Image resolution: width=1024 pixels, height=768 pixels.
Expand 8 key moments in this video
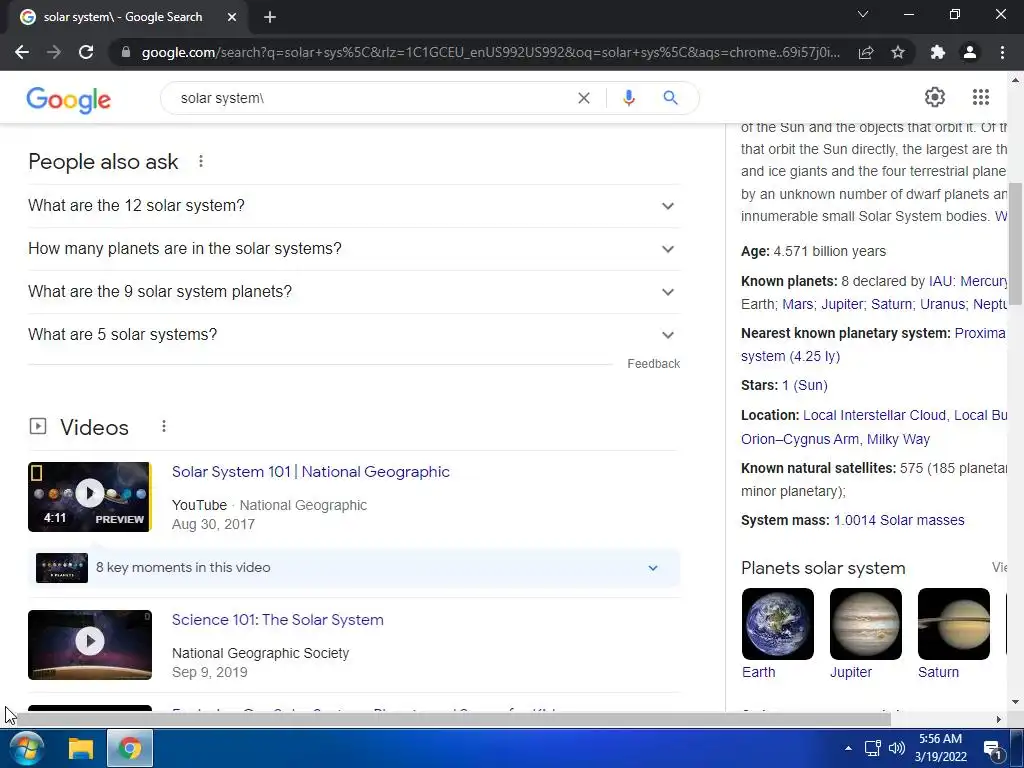(x=354, y=568)
